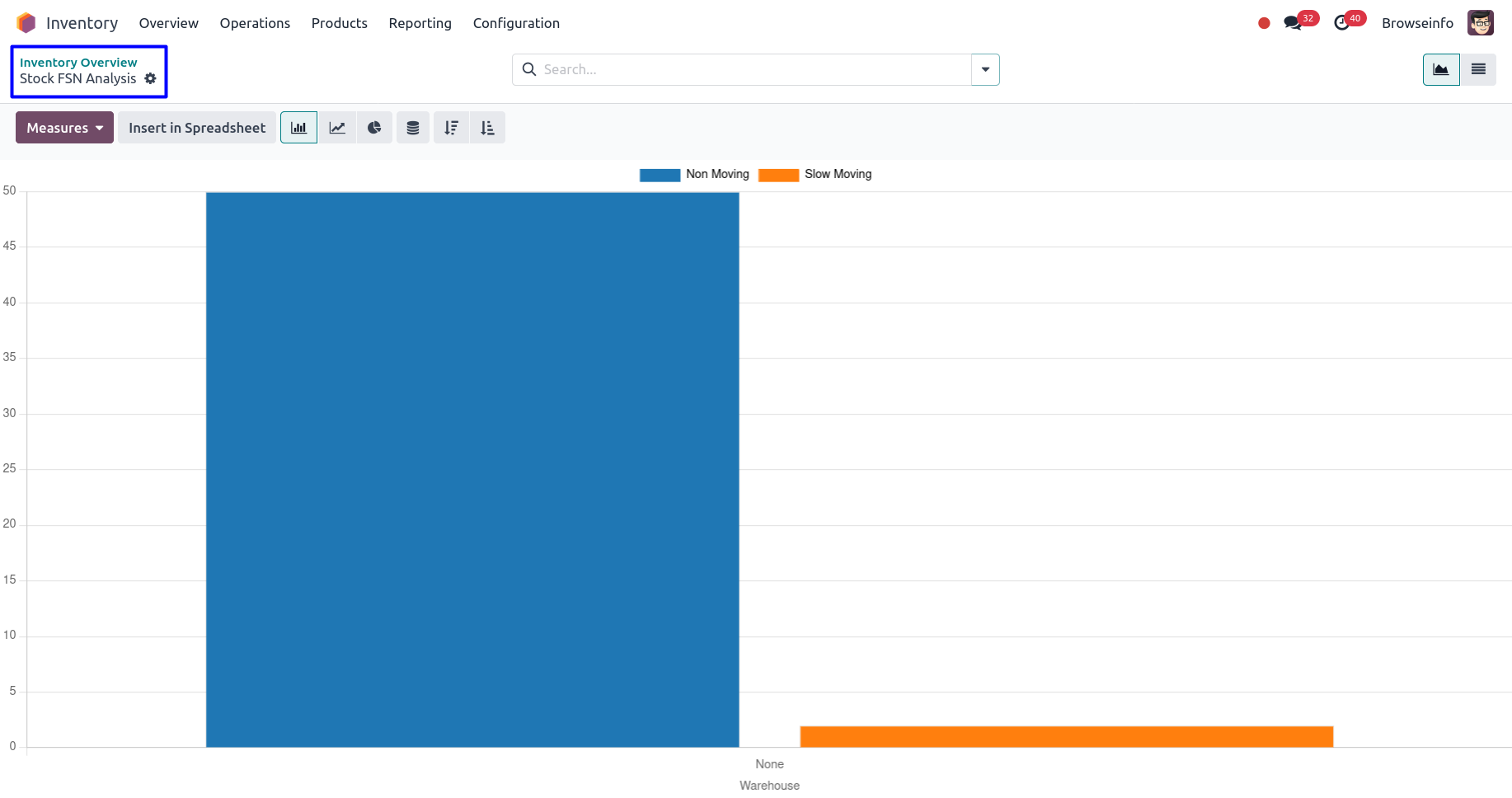Toggle Non Moving legend color swatch
This screenshot has width=1512, height=798.
[x=660, y=175]
